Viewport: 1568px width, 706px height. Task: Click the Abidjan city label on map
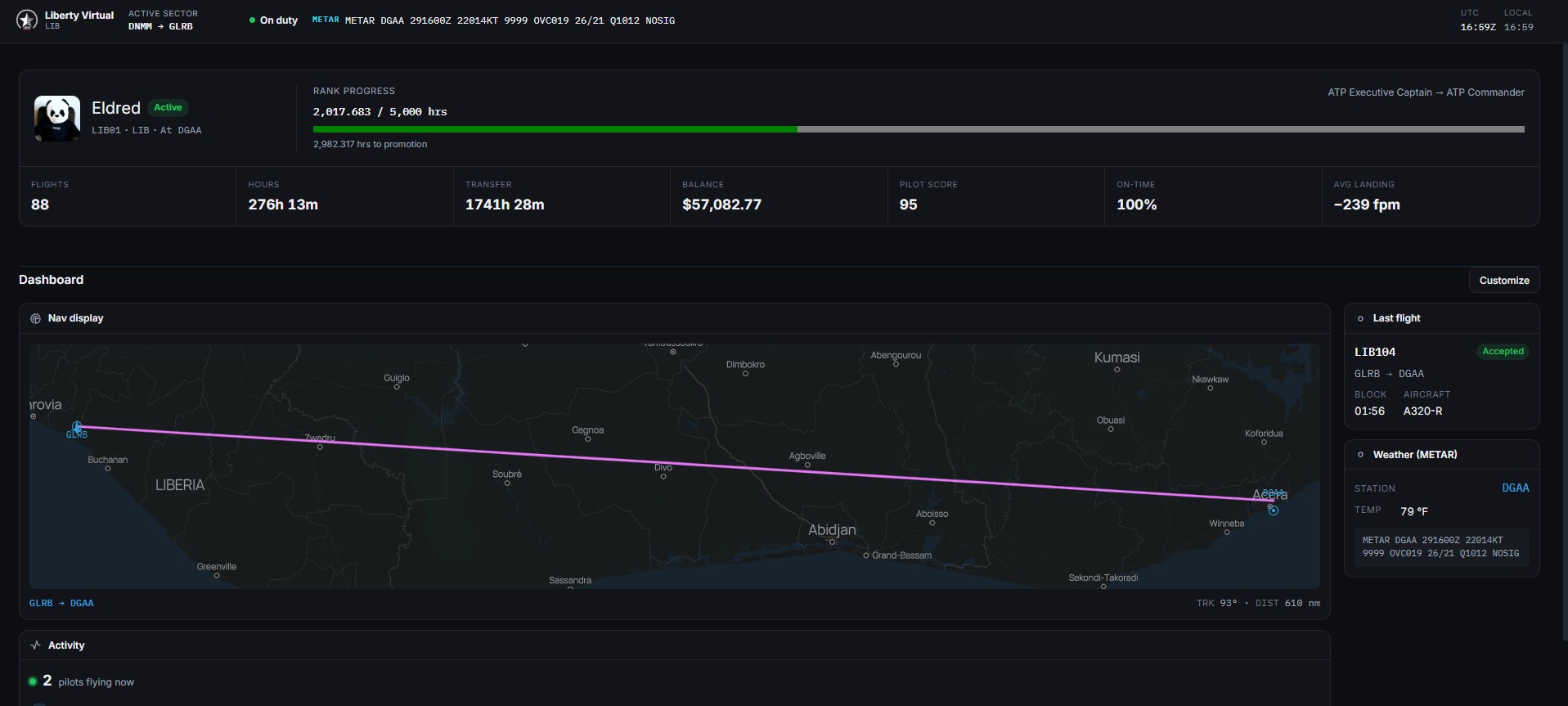click(x=832, y=529)
